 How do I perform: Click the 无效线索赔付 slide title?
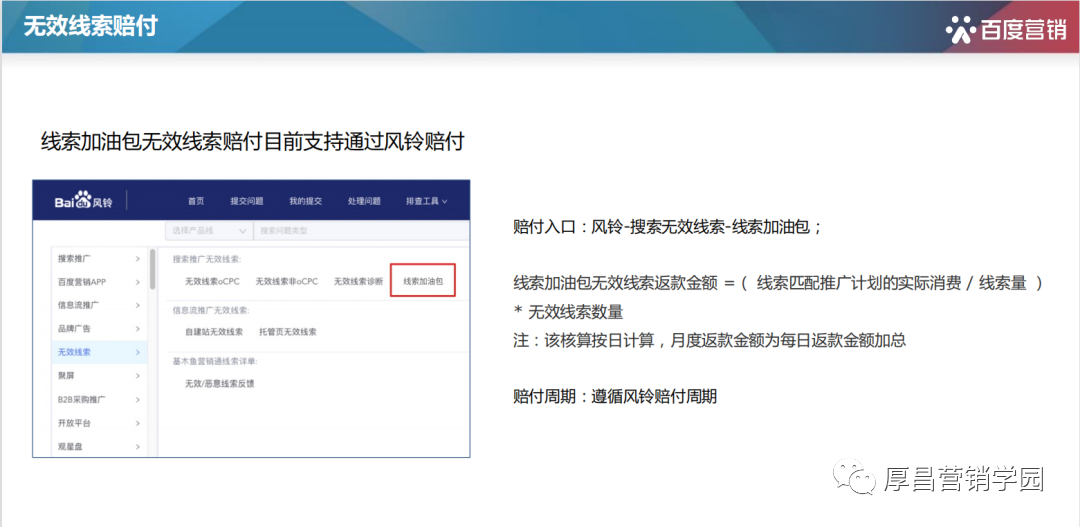[91, 26]
